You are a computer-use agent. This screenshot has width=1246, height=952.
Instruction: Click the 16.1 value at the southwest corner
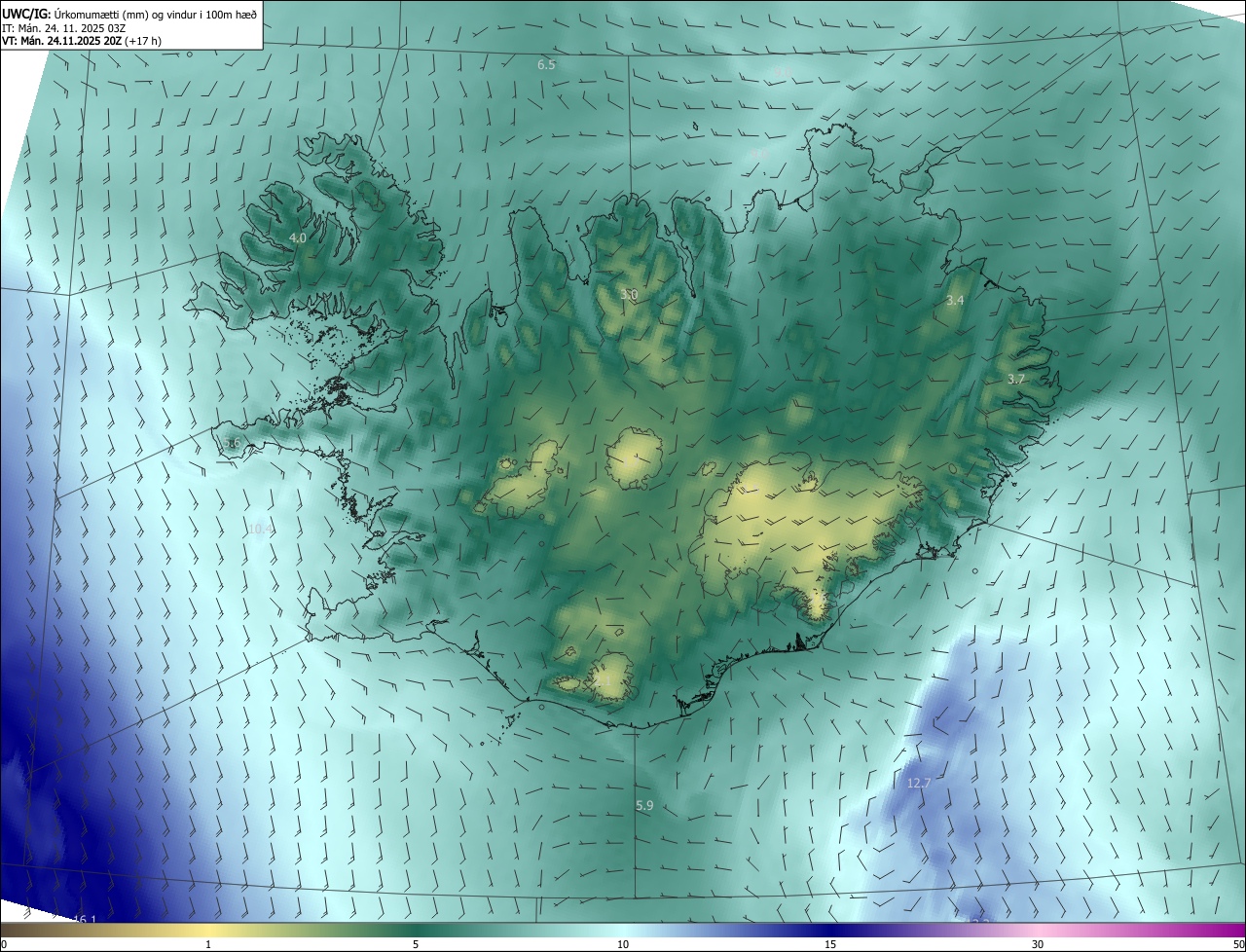tap(86, 919)
